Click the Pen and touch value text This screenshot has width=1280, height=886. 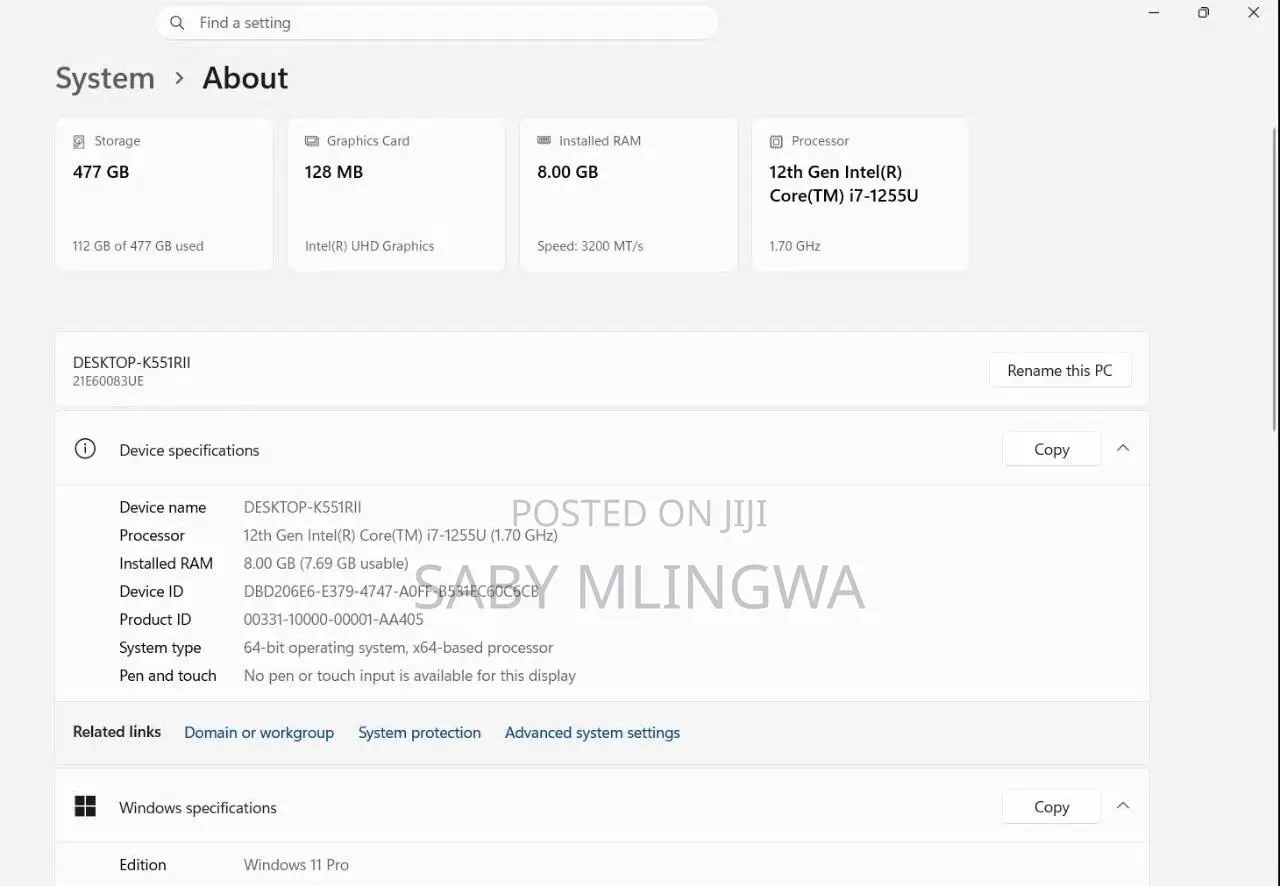(410, 676)
